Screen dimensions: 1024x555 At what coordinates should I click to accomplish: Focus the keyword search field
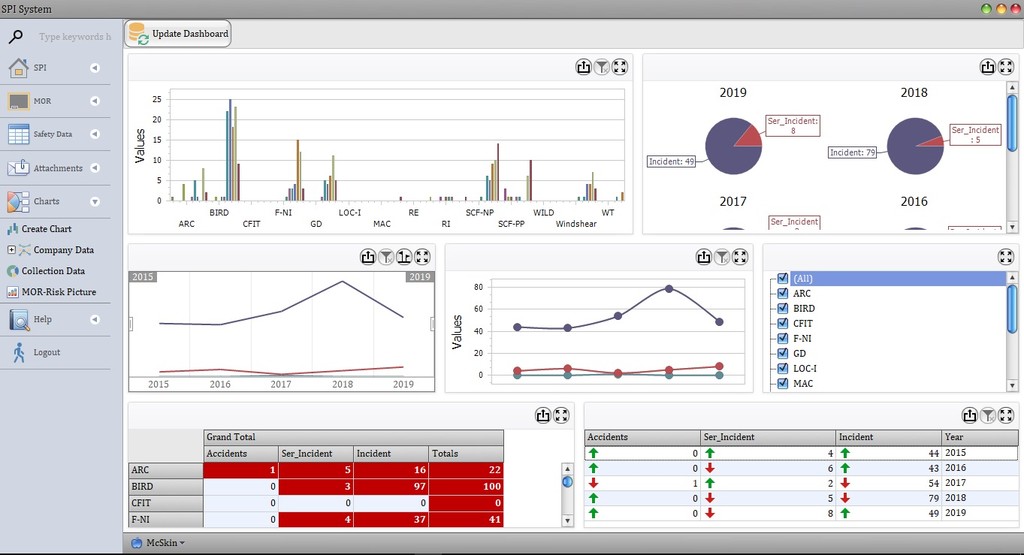(74, 37)
